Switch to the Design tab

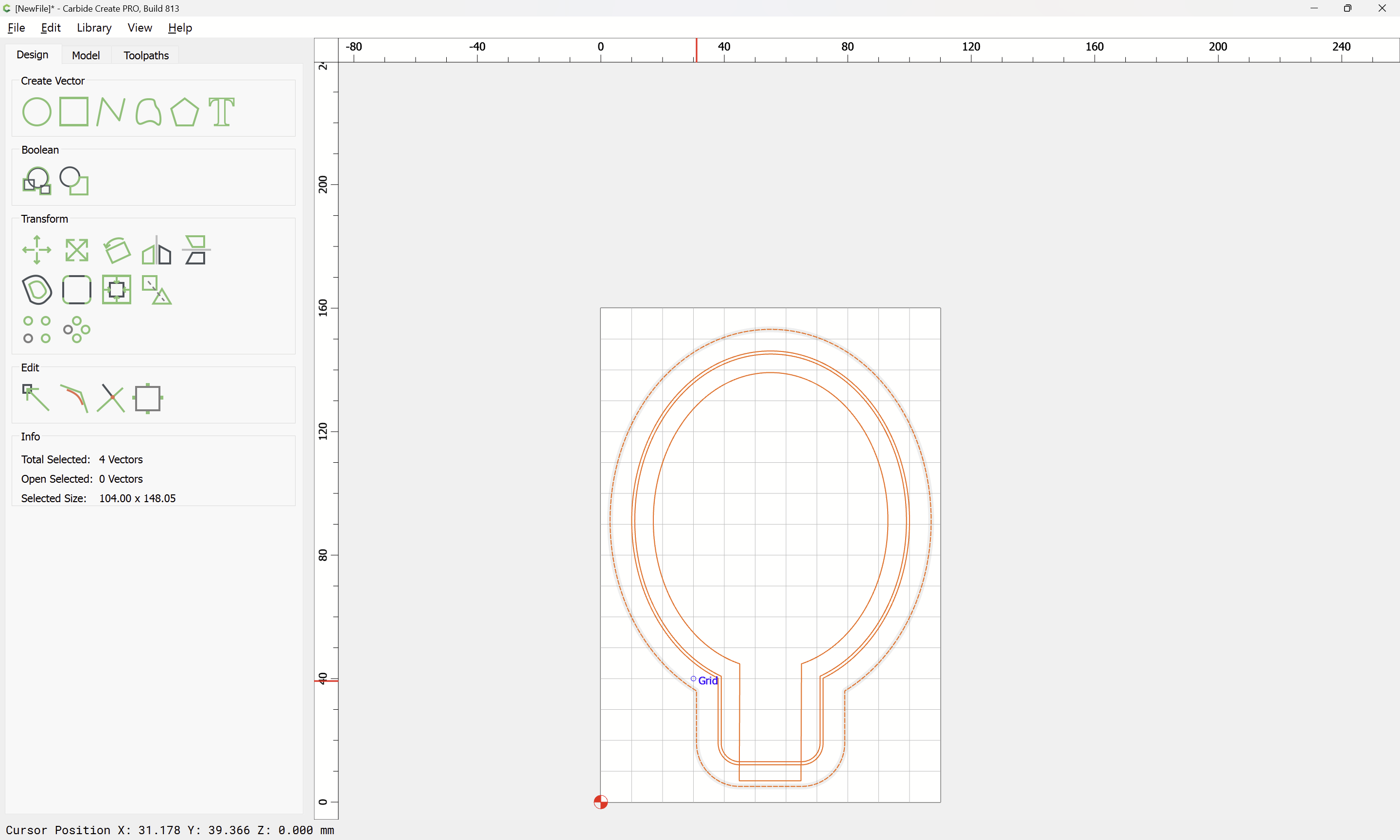click(x=32, y=54)
